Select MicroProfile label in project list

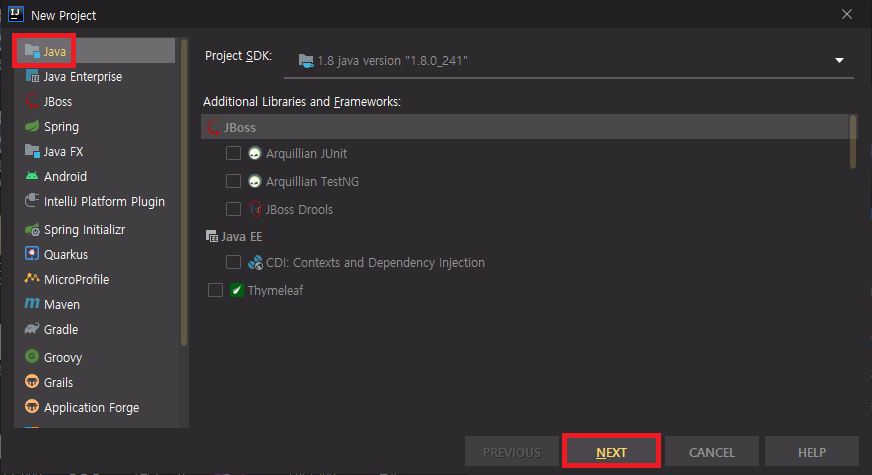77,279
